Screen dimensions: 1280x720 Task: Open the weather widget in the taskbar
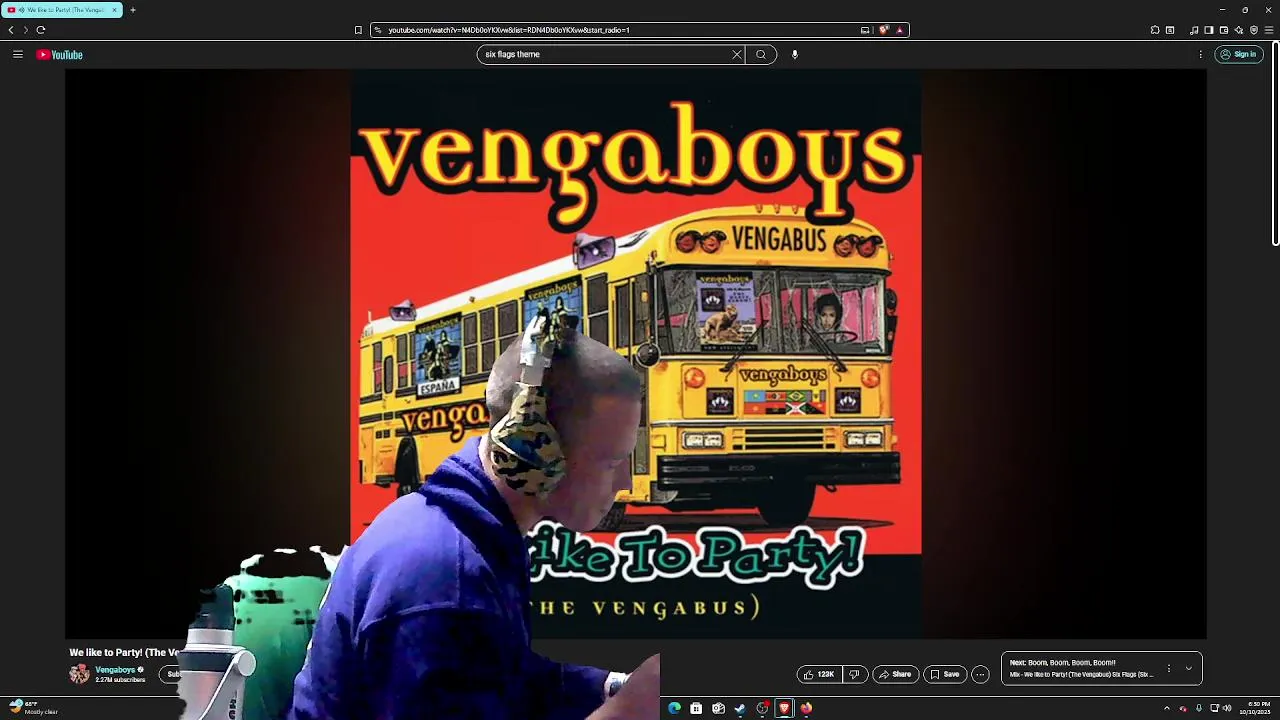pyautogui.click(x=33, y=707)
